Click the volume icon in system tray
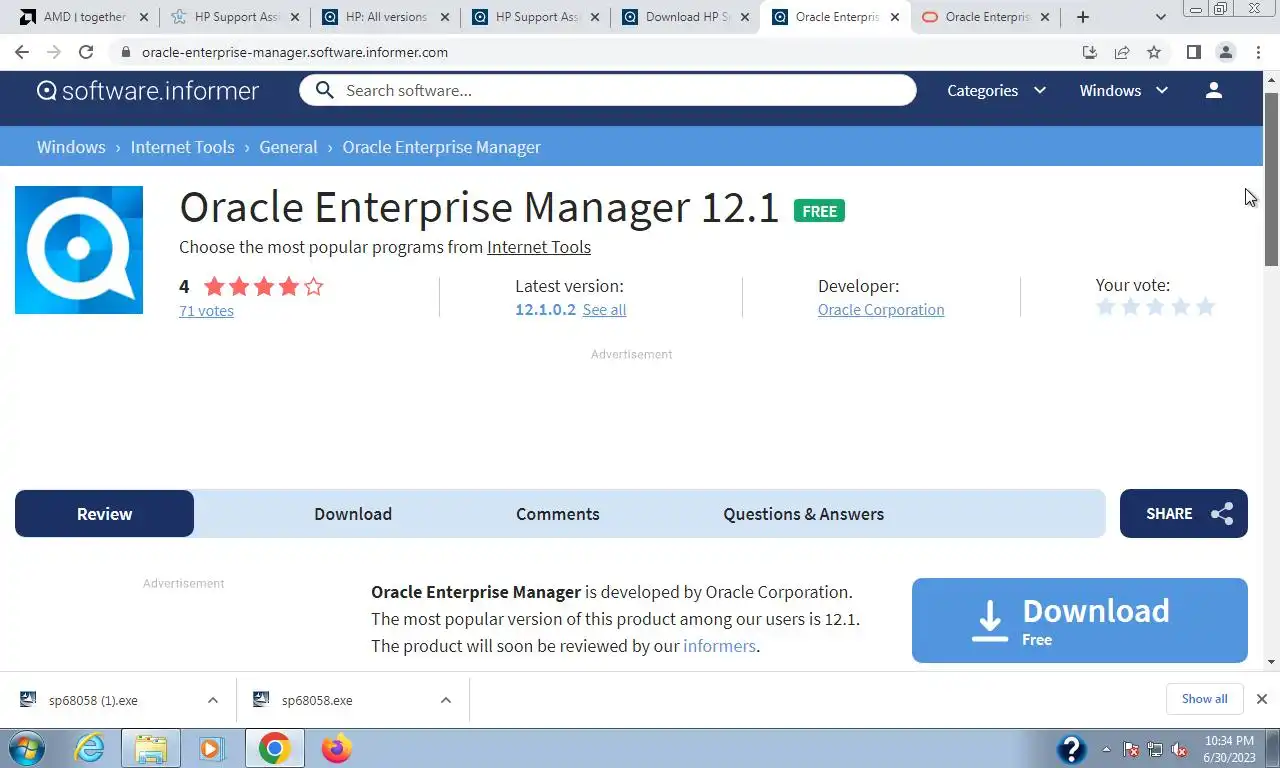The image size is (1280, 768). pos(1179,749)
